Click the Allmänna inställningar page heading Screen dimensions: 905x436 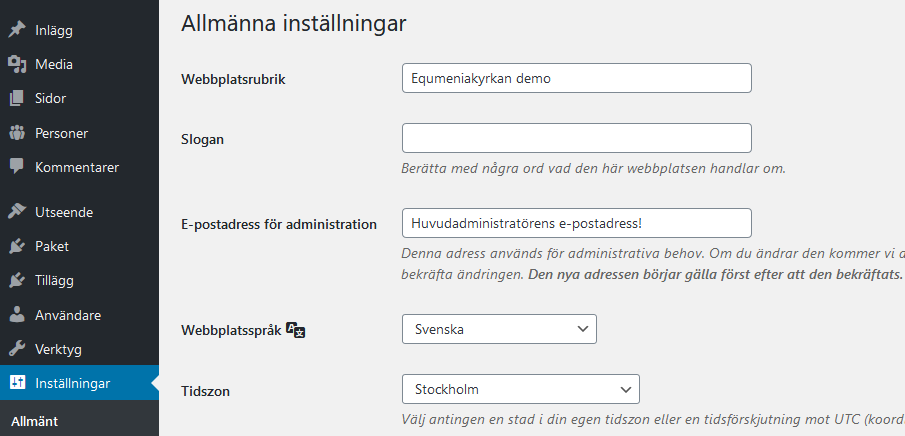pyautogui.click(x=294, y=24)
